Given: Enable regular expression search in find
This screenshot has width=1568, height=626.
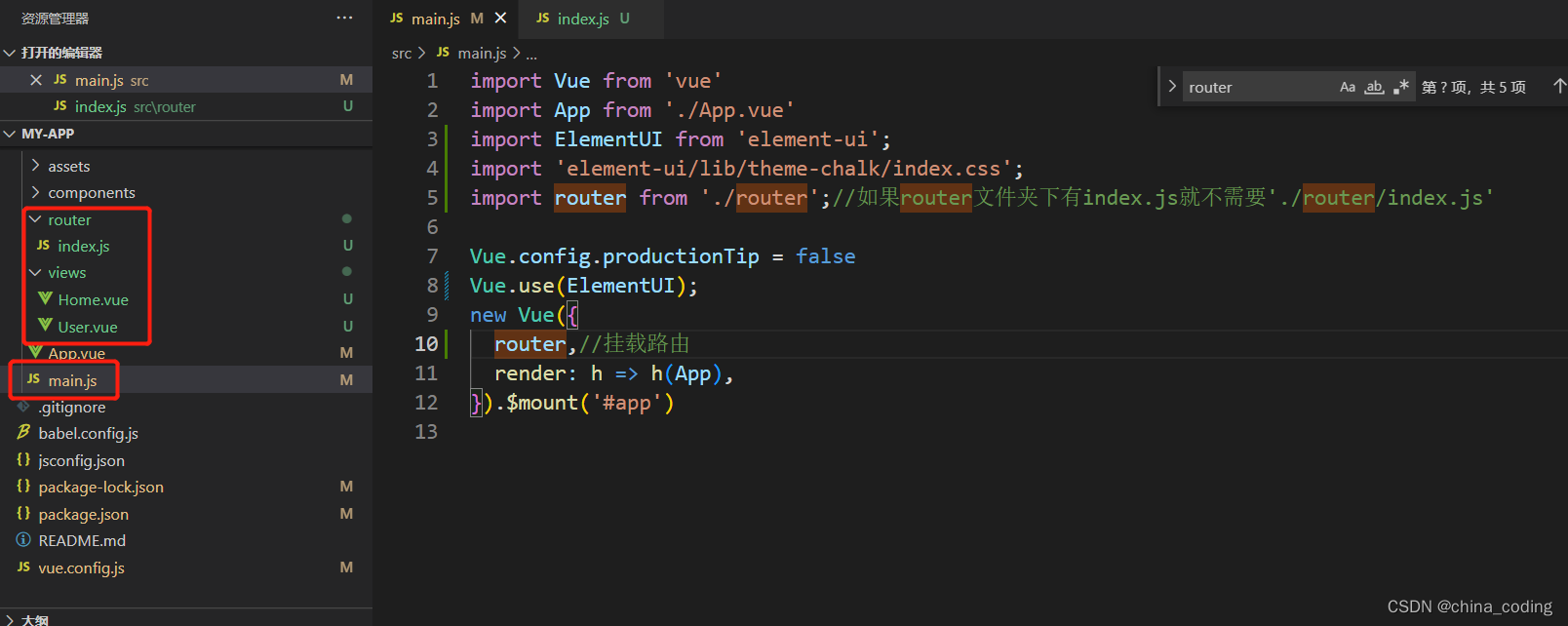Looking at the screenshot, I should (1401, 87).
